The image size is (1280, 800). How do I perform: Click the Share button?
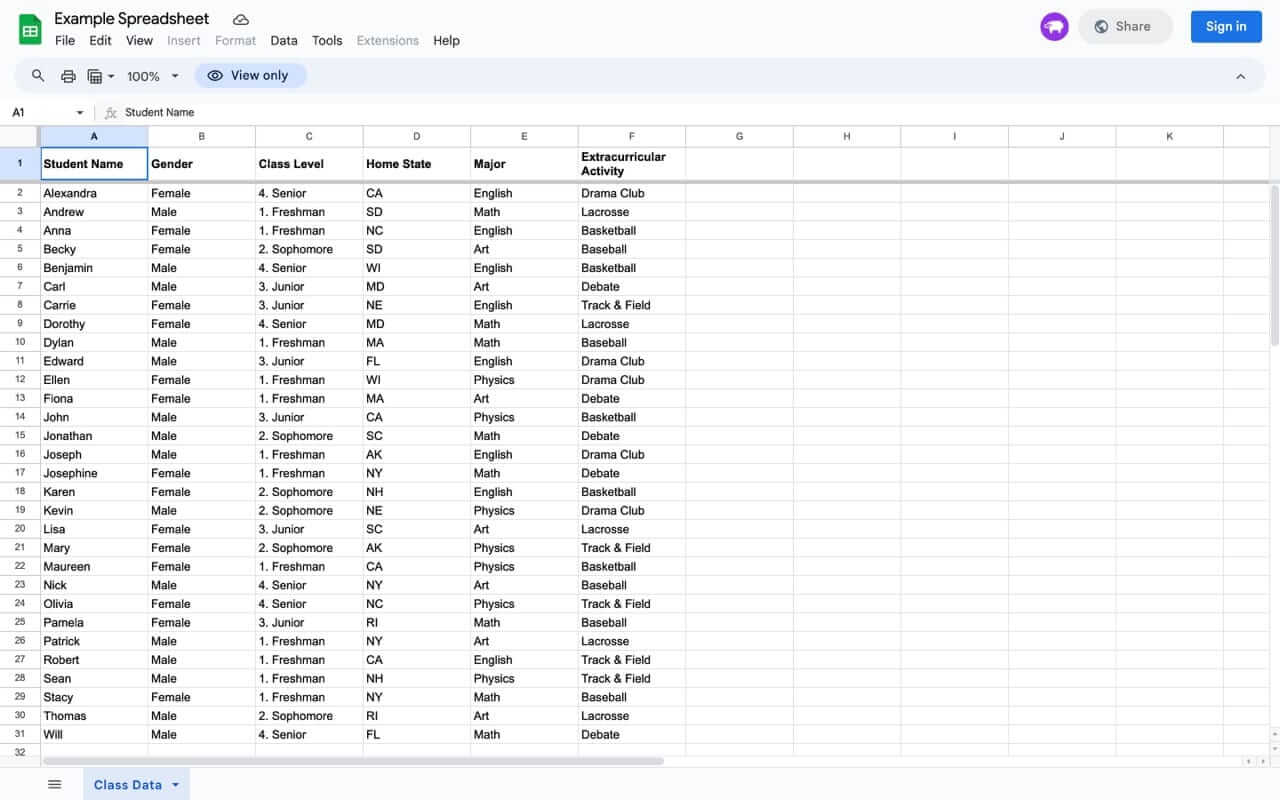point(1124,27)
